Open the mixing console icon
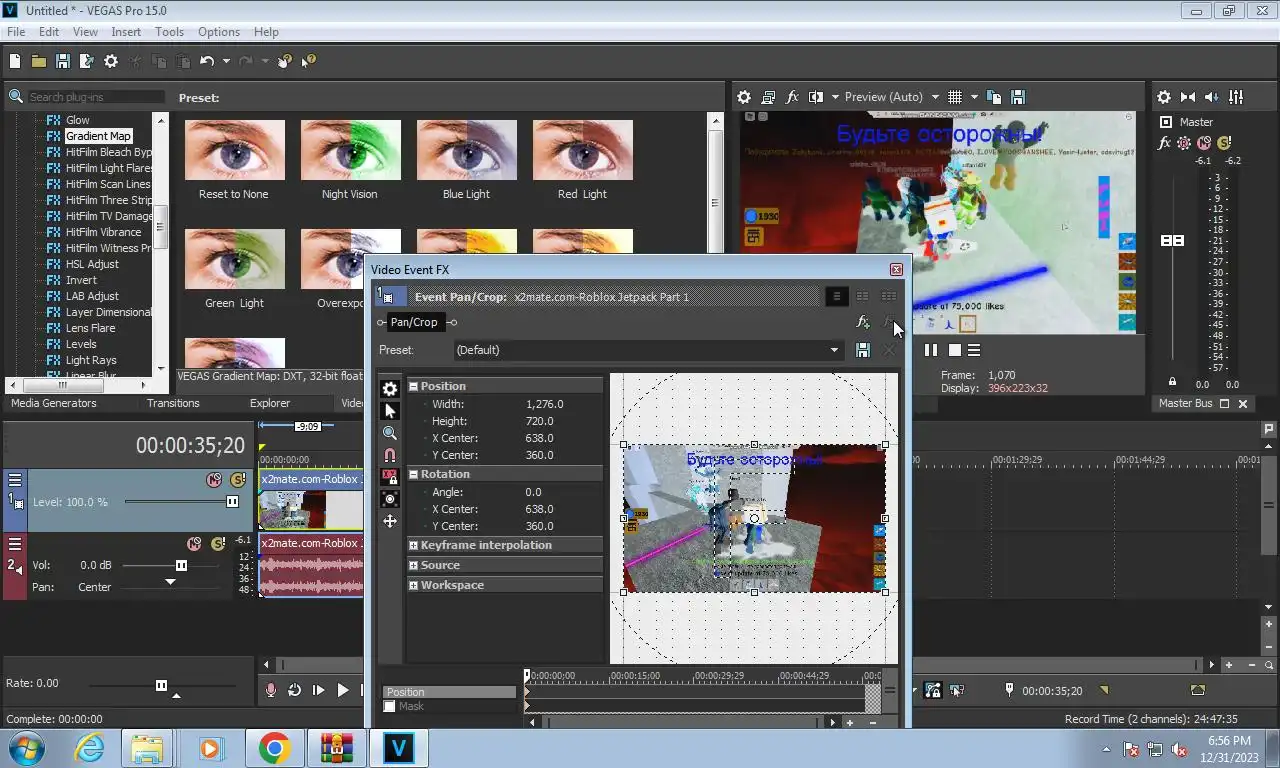Image resolution: width=1280 pixels, height=768 pixels. [1236, 97]
